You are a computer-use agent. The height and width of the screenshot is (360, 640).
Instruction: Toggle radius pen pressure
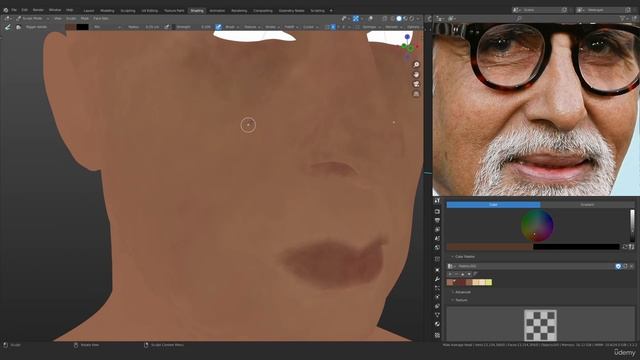click(167, 27)
